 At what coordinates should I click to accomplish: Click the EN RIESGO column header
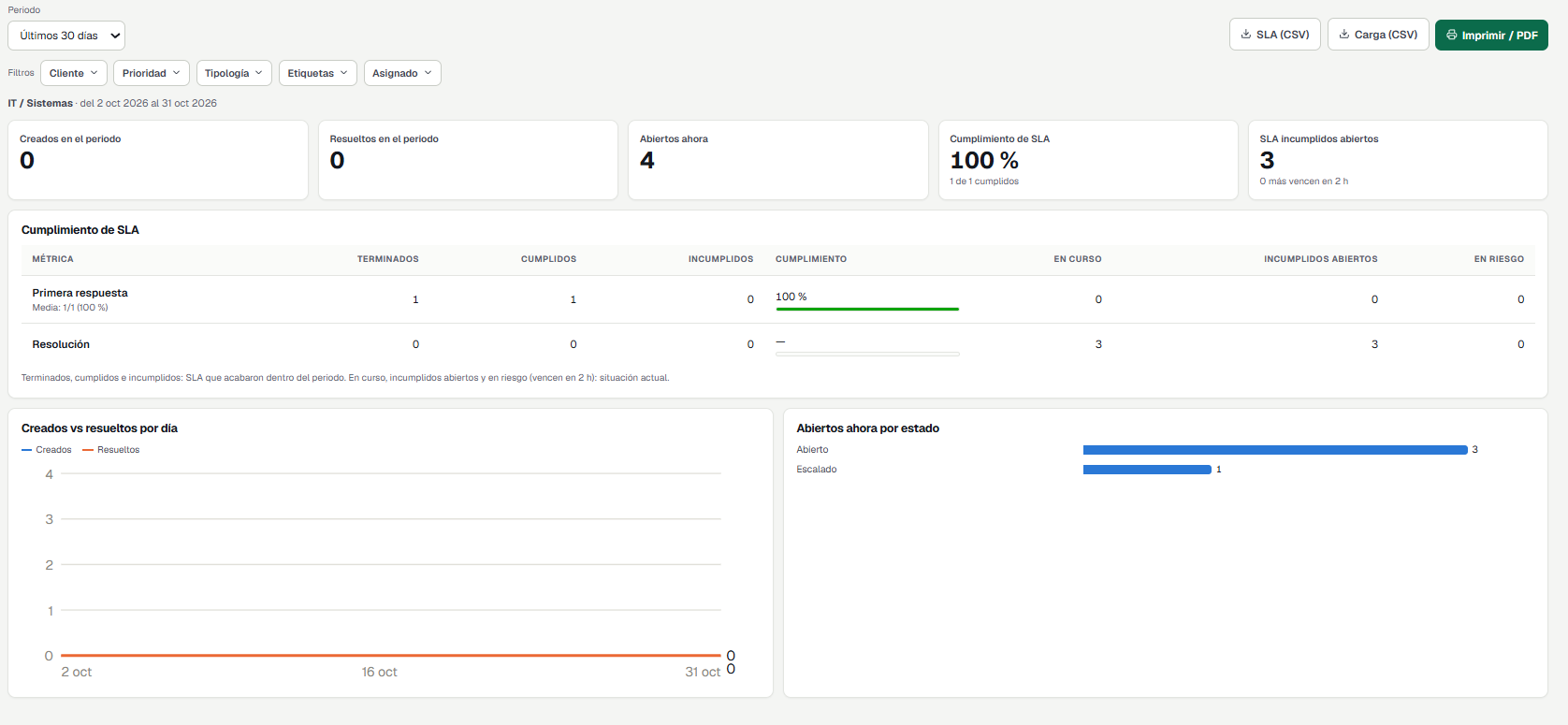coord(1499,259)
